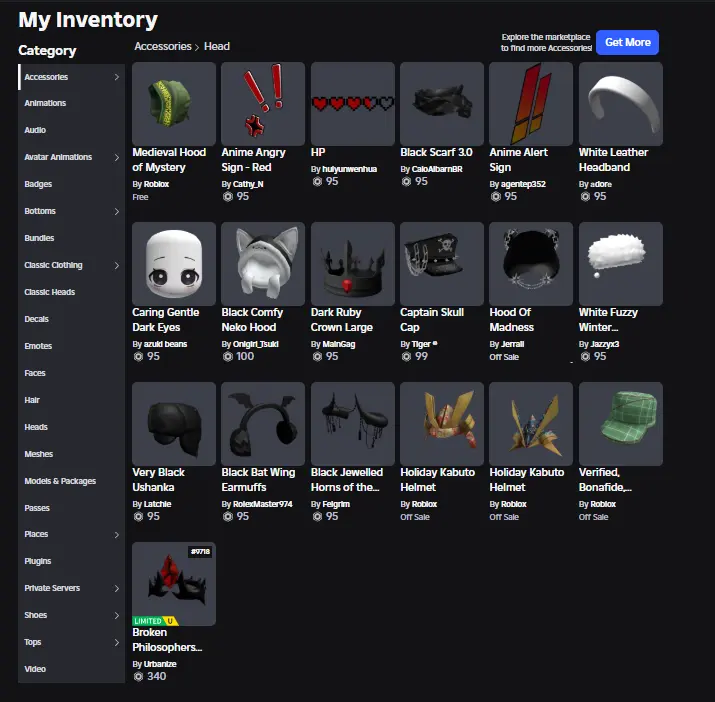The width and height of the screenshot is (715, 702).
Task: Open the limited Broken Philosophers item thumbnail
Action: [x=174, y=584]
